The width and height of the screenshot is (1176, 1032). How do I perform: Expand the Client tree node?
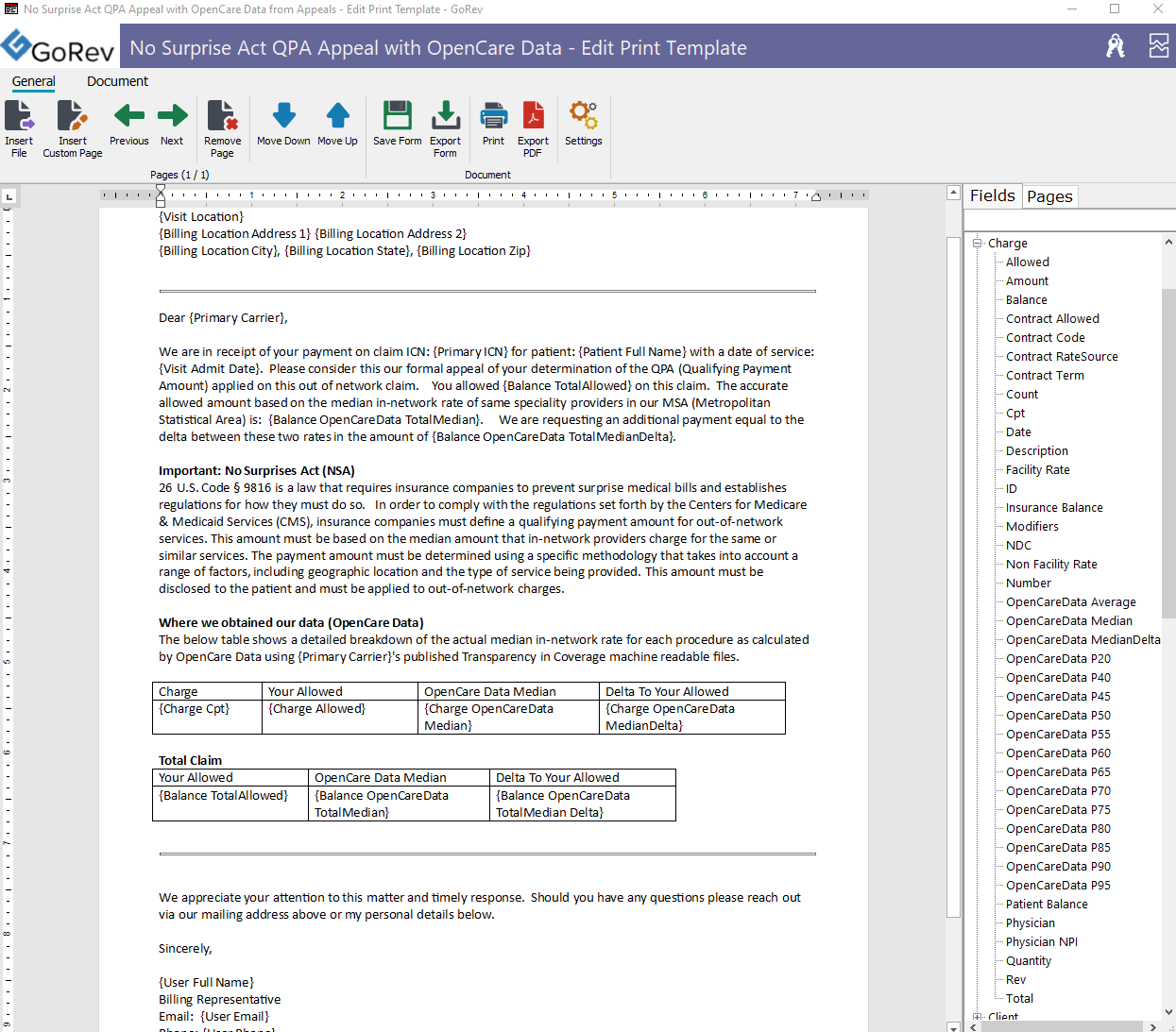pos(979,1017)
